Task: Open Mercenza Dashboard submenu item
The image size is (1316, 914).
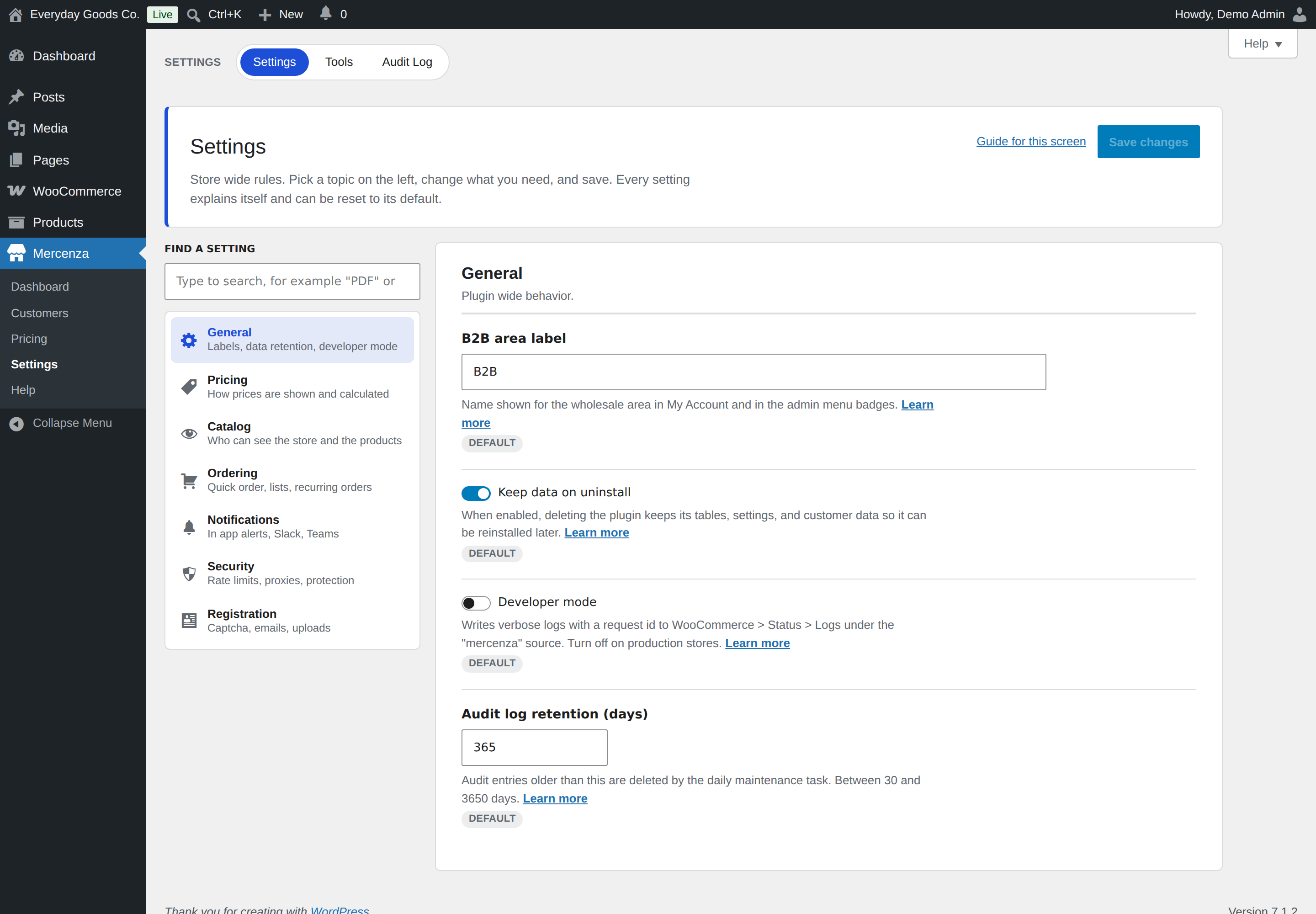Action: 40,287
